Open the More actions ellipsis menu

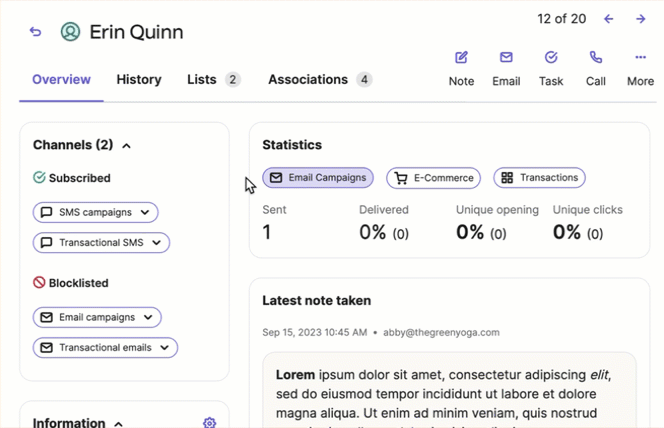click(640, 58)
